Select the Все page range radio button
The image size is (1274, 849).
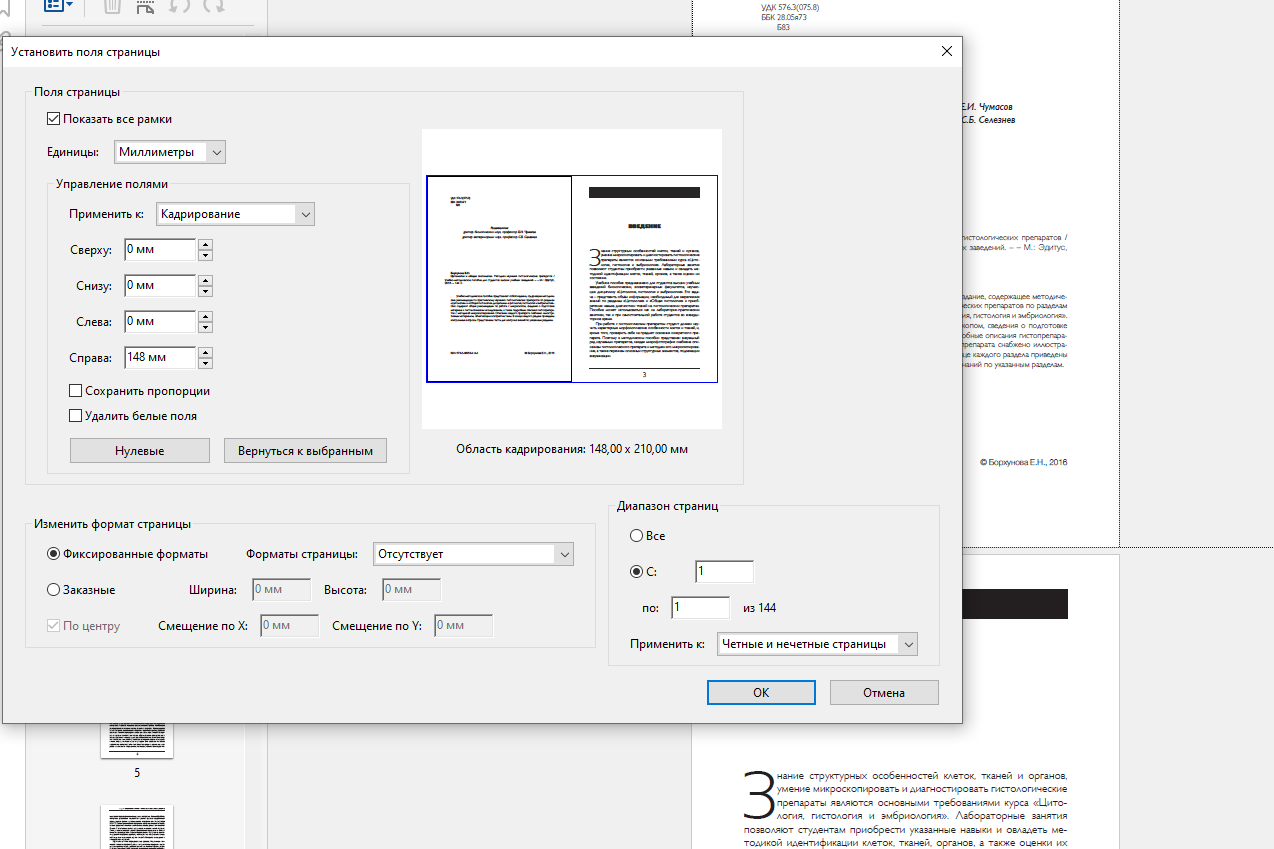pos(636,536)
